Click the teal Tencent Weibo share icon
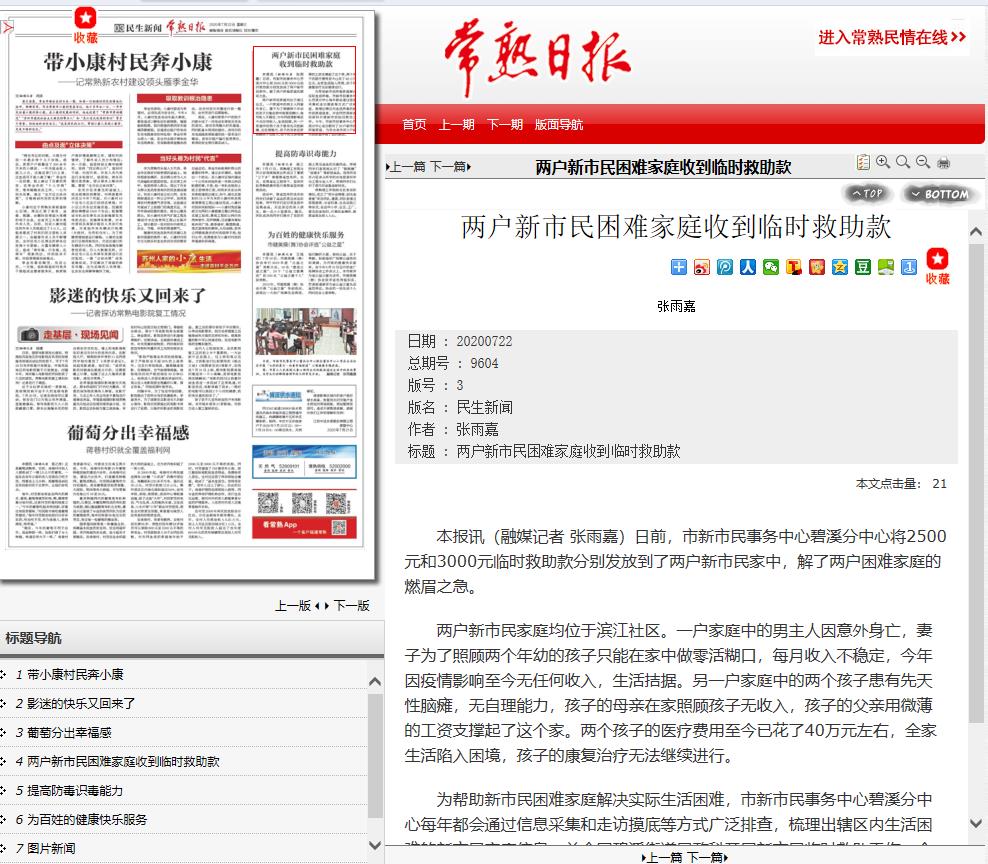Screen dimensions: 988x864 [725, 267]
